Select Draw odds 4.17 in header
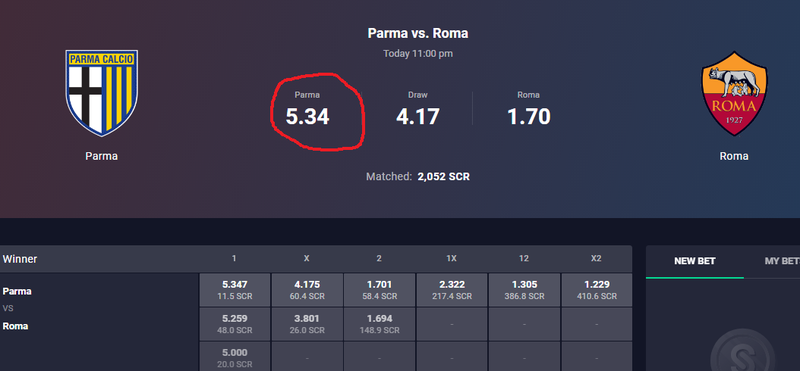 point(418,110)
